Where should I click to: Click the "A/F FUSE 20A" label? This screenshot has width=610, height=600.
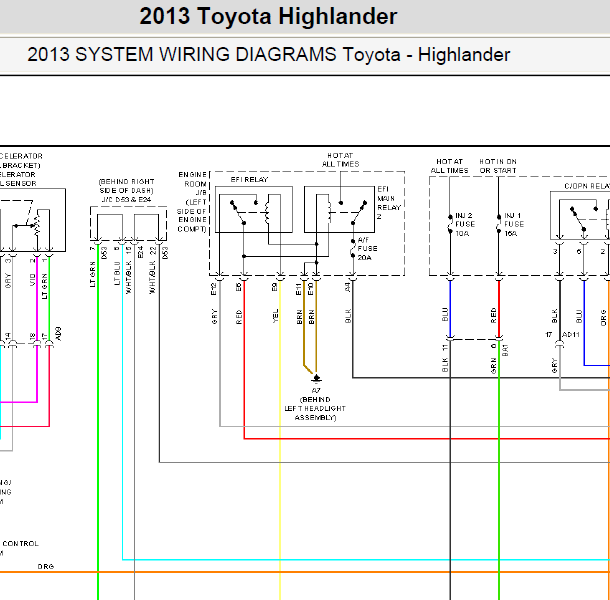[x=367, y=249]
